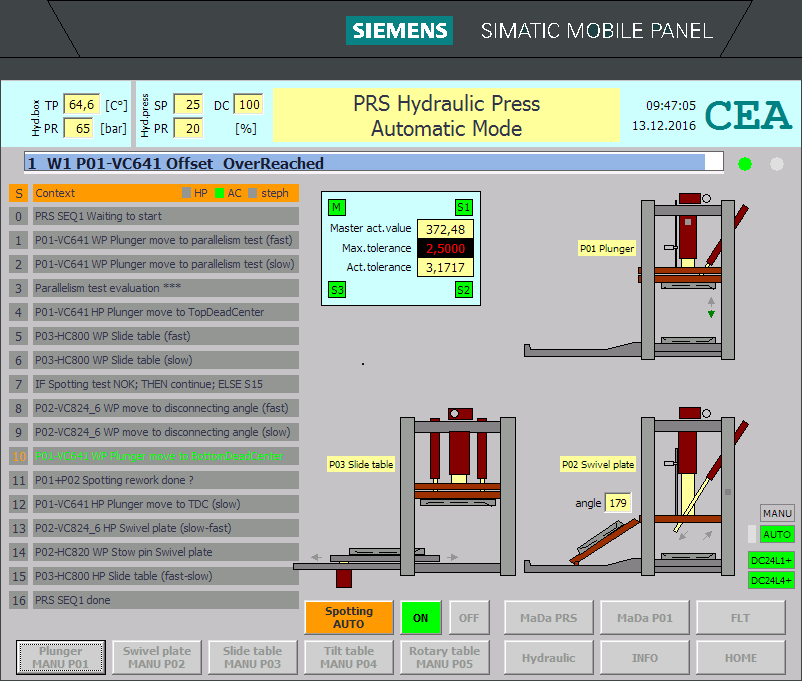Open Swivel plate MANU P02 screen
Image resolution: width=802 pixels, height=681 pixels.
[x=157, y=657]
